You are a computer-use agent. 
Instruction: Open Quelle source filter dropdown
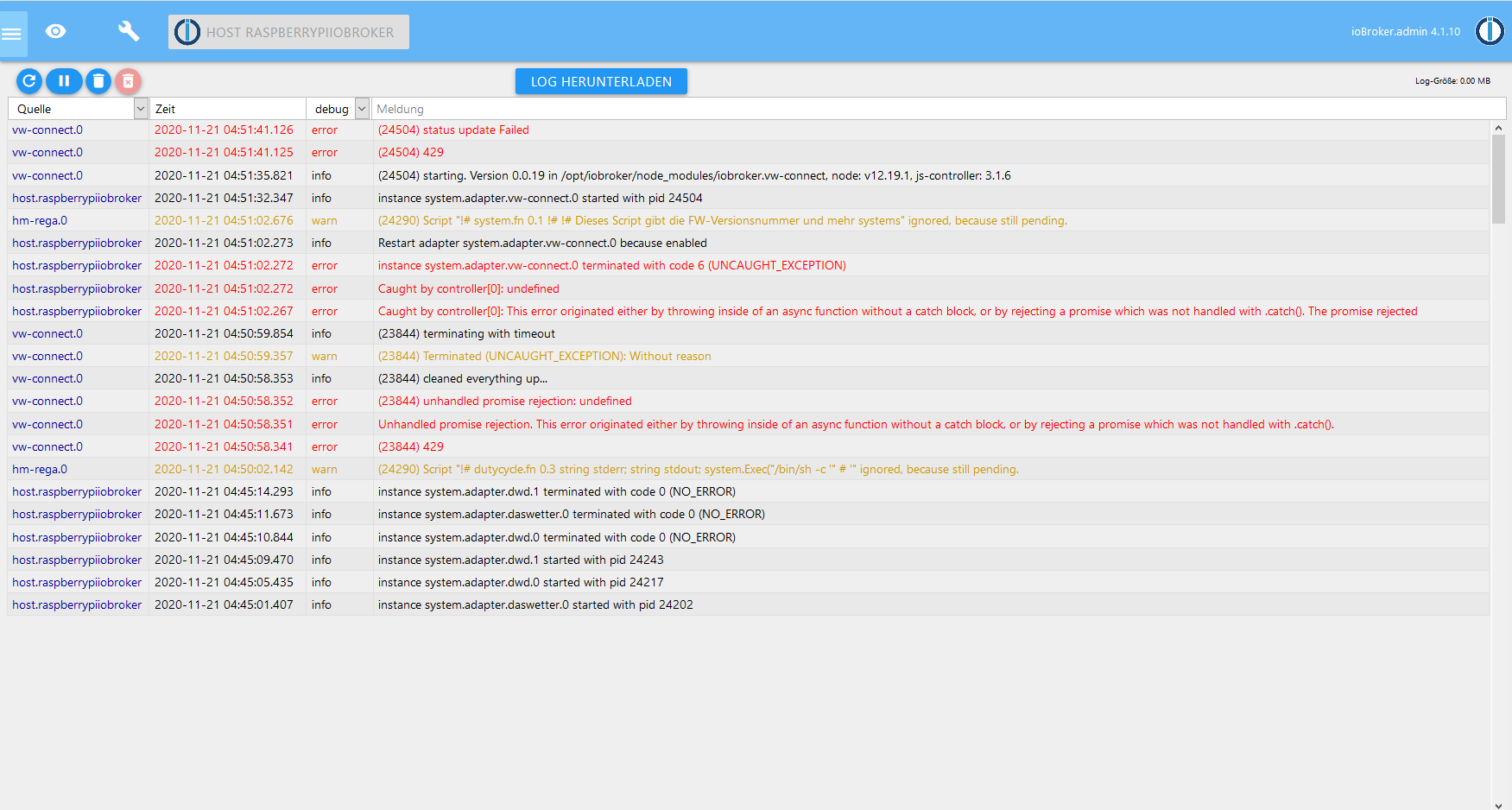[79, 109]
